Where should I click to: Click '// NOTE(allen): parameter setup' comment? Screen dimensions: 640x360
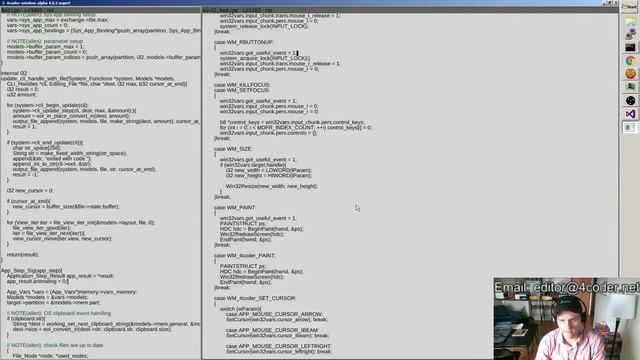(45, 41)
